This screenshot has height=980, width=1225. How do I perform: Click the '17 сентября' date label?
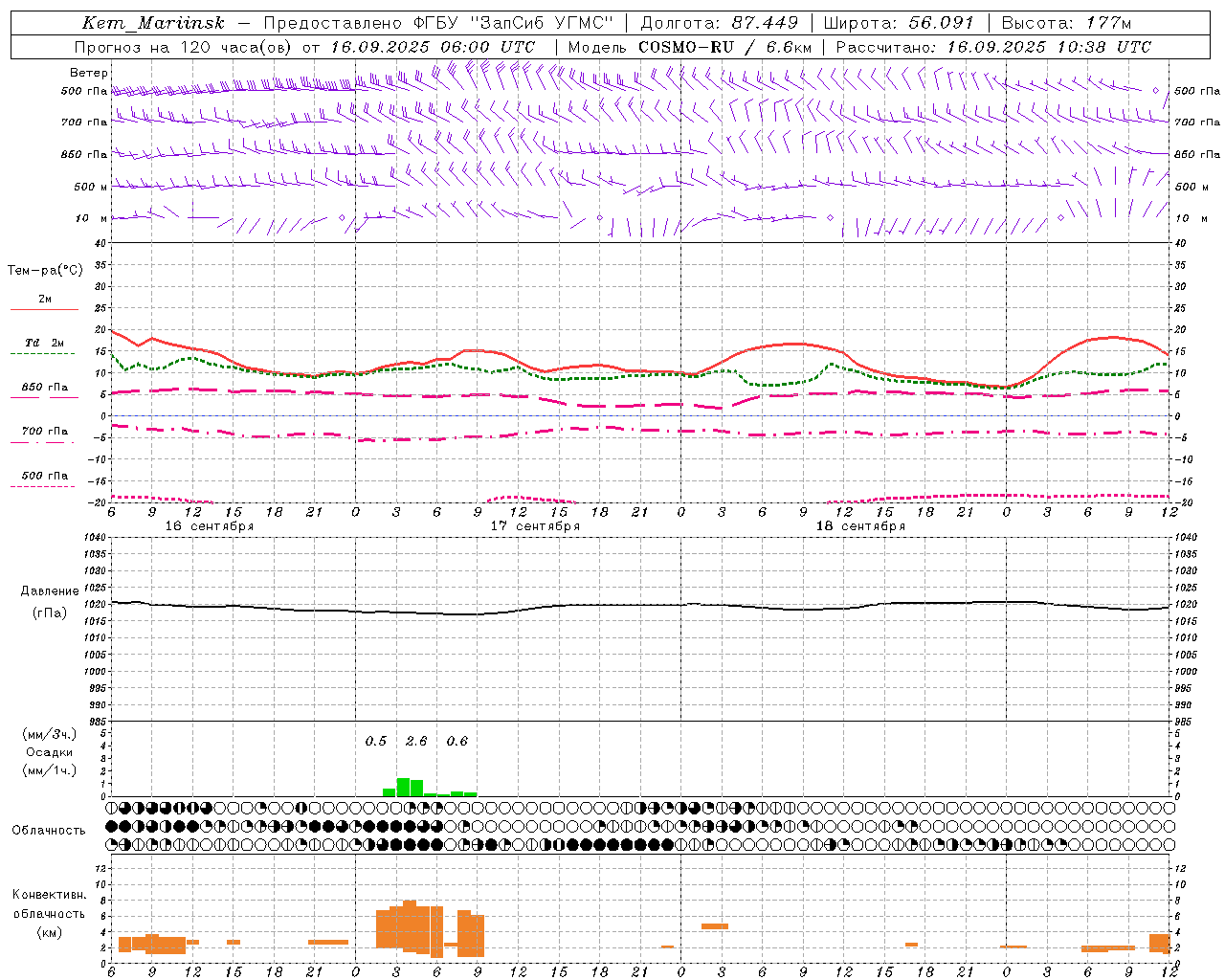pos(535,526)
